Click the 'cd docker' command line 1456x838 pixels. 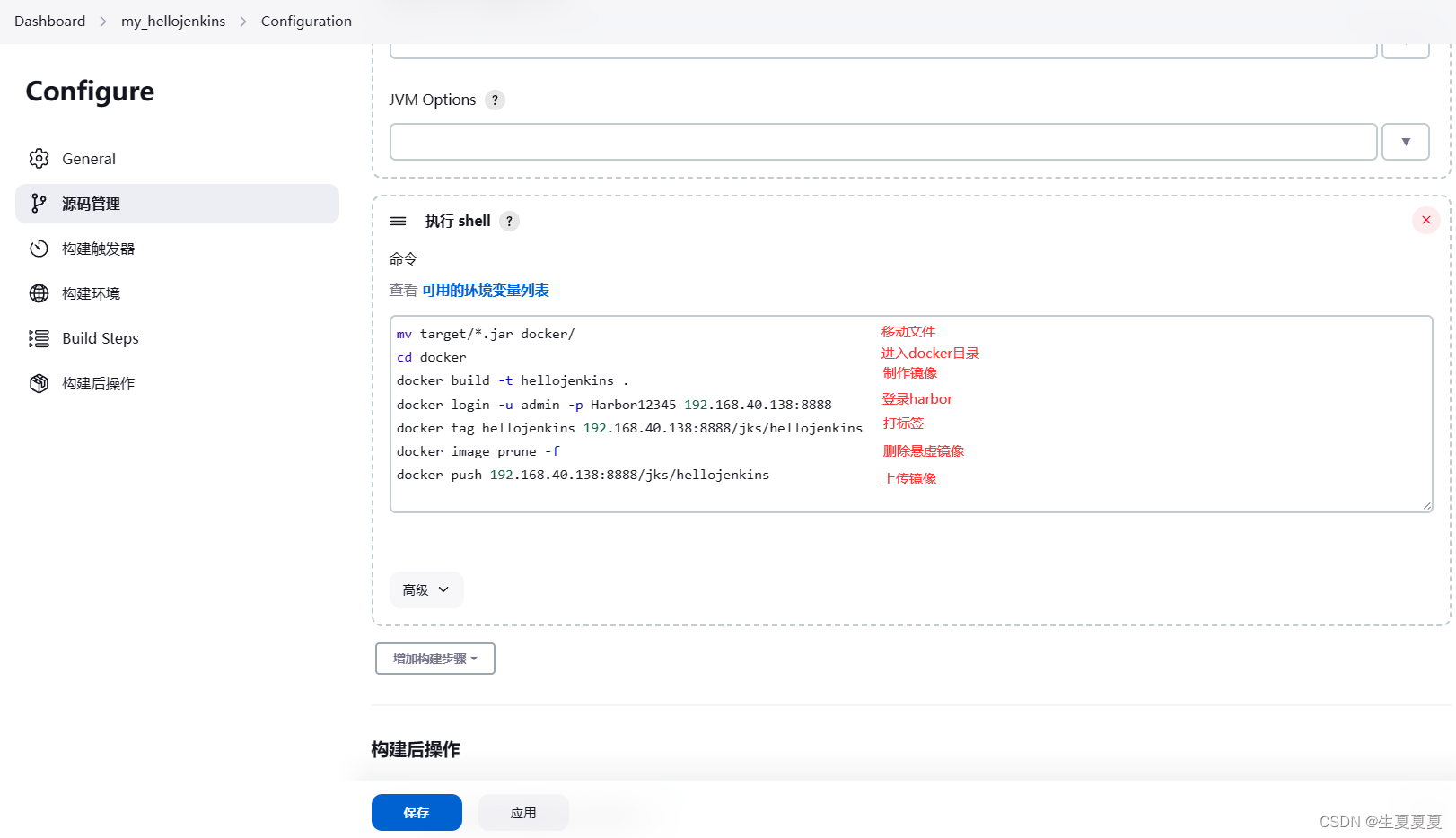point(432,357)
